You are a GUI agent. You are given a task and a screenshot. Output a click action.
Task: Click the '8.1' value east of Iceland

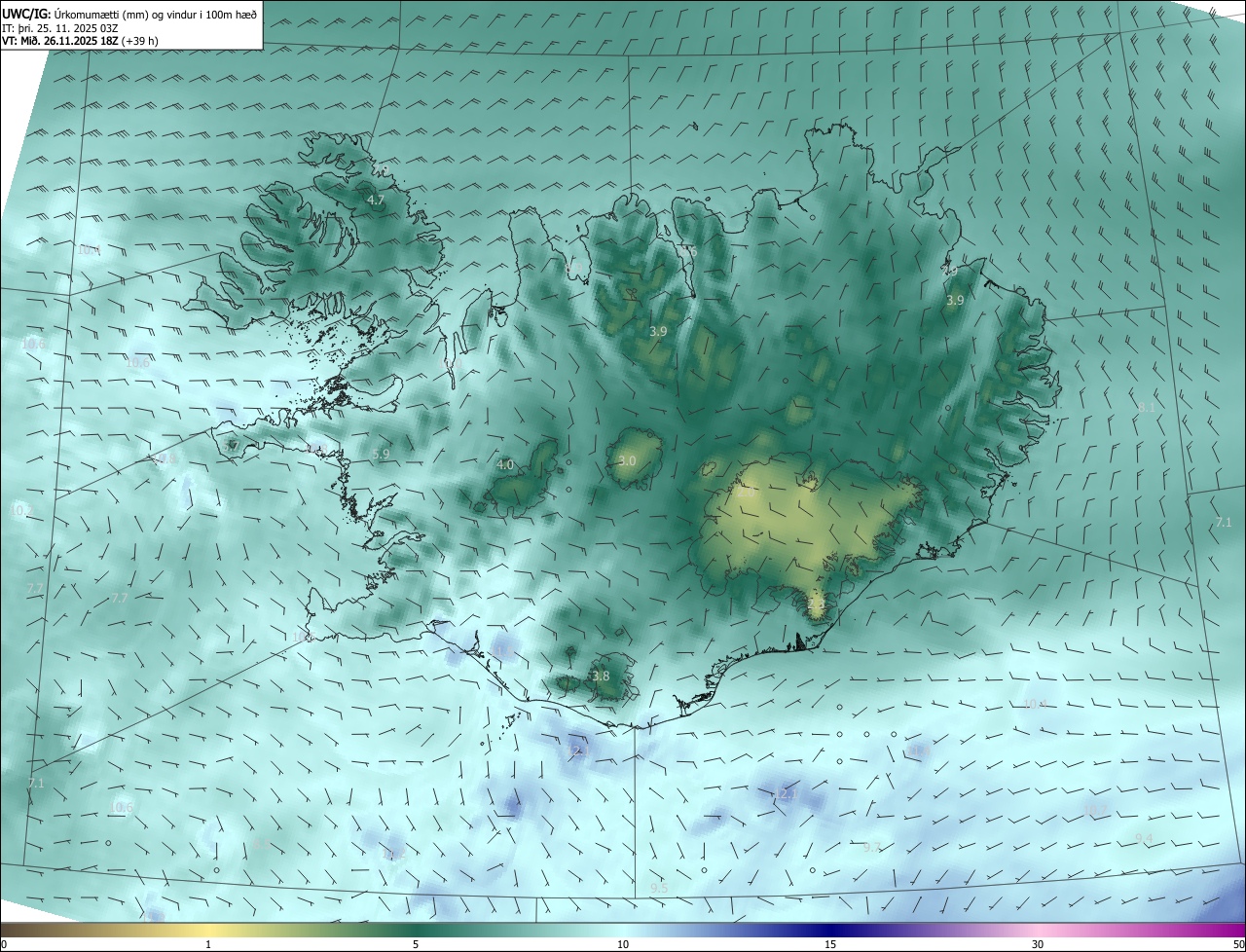(x=1147, y=407)
